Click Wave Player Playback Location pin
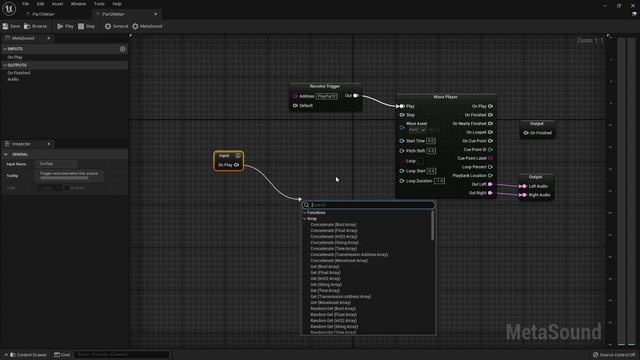Image resolution: width=640 pixels, height=360 pixels. click(490, 176)
